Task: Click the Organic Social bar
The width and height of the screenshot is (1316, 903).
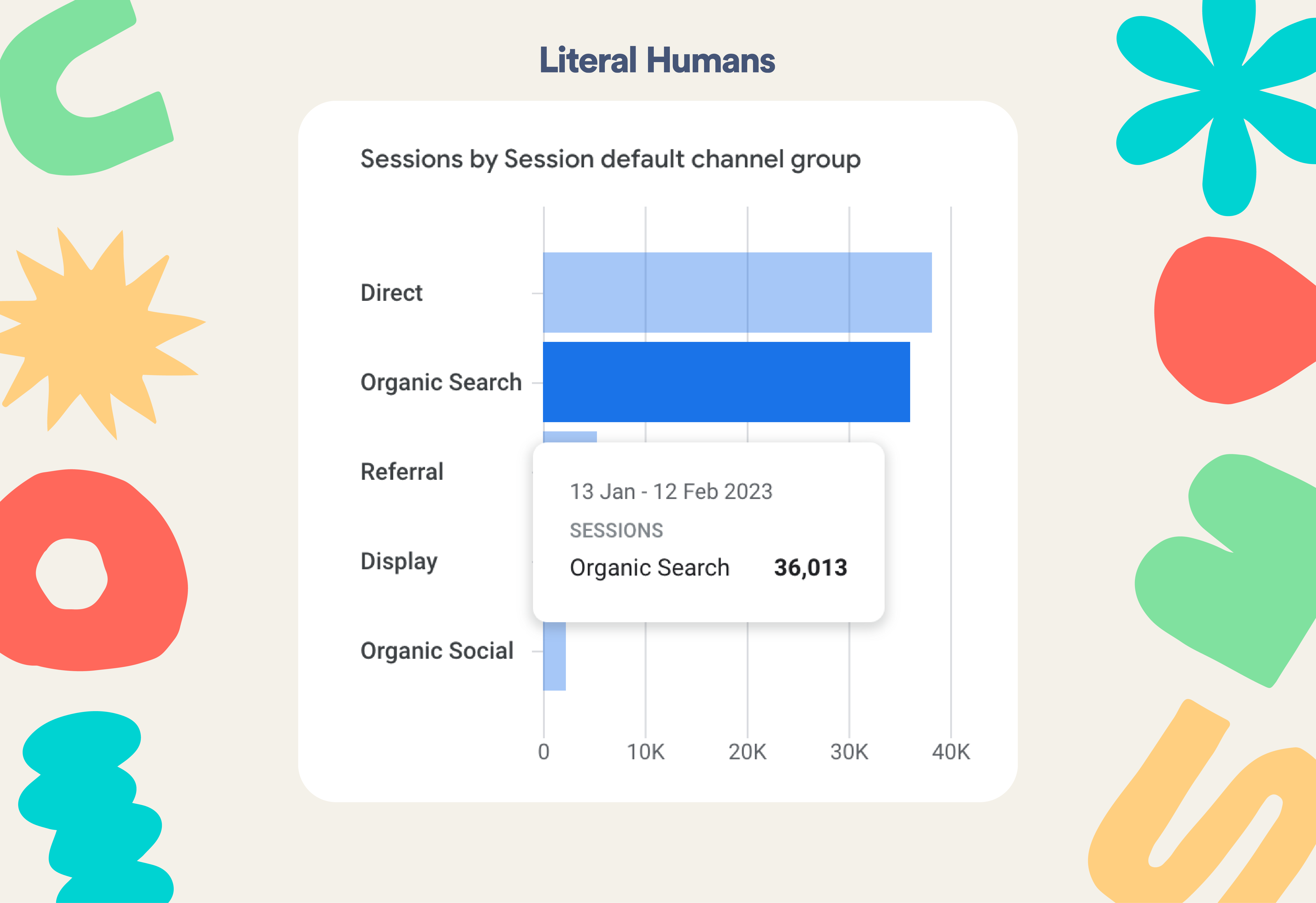Action: pyautogui.click(x=554, y=656)
